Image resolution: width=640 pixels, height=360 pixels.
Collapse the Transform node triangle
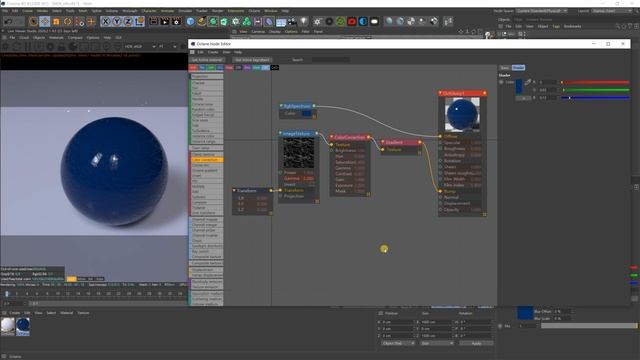coord(234,190)
